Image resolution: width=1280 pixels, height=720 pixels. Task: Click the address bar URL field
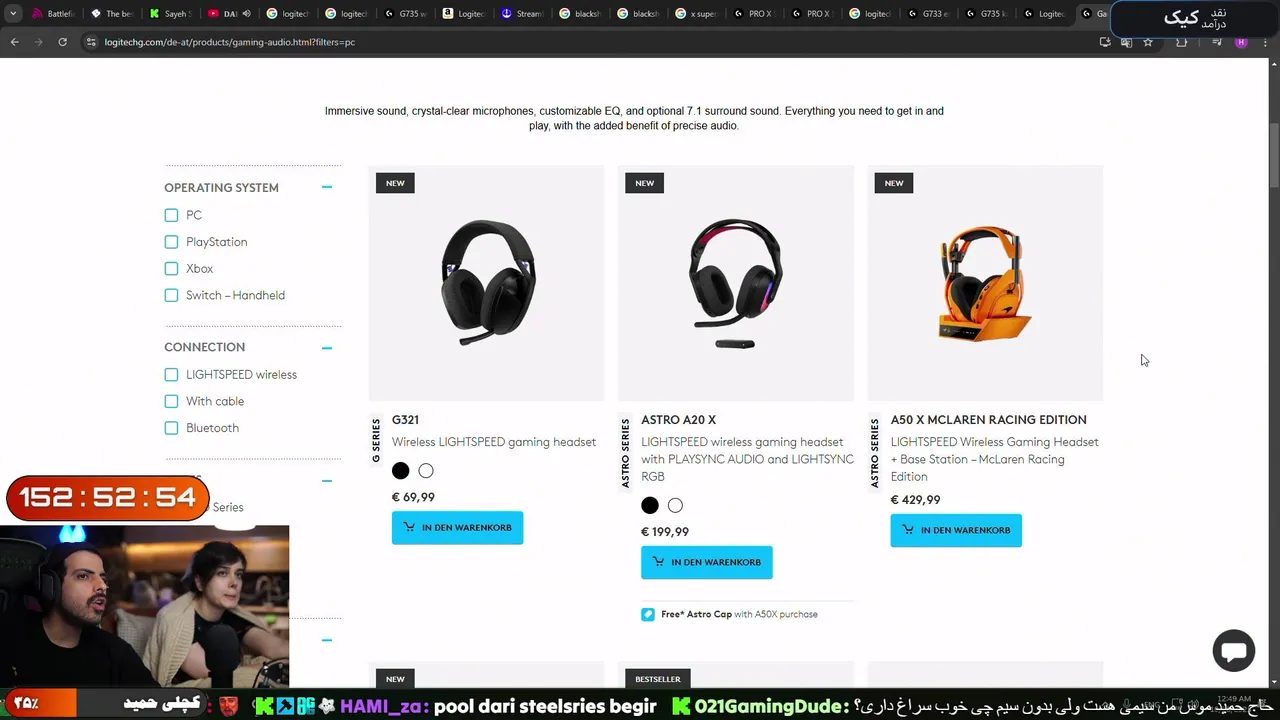[580, 42]
